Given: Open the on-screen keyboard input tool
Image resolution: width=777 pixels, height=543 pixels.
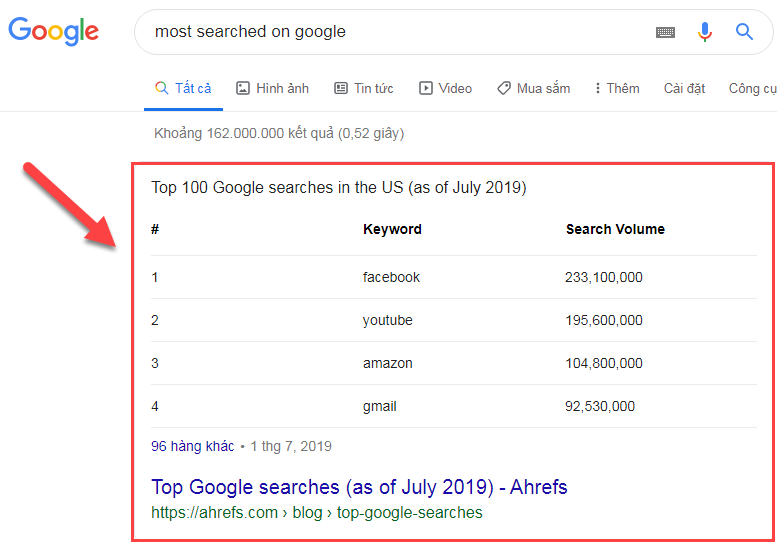Looking at the screenshot, I should (x=665, y=32).
